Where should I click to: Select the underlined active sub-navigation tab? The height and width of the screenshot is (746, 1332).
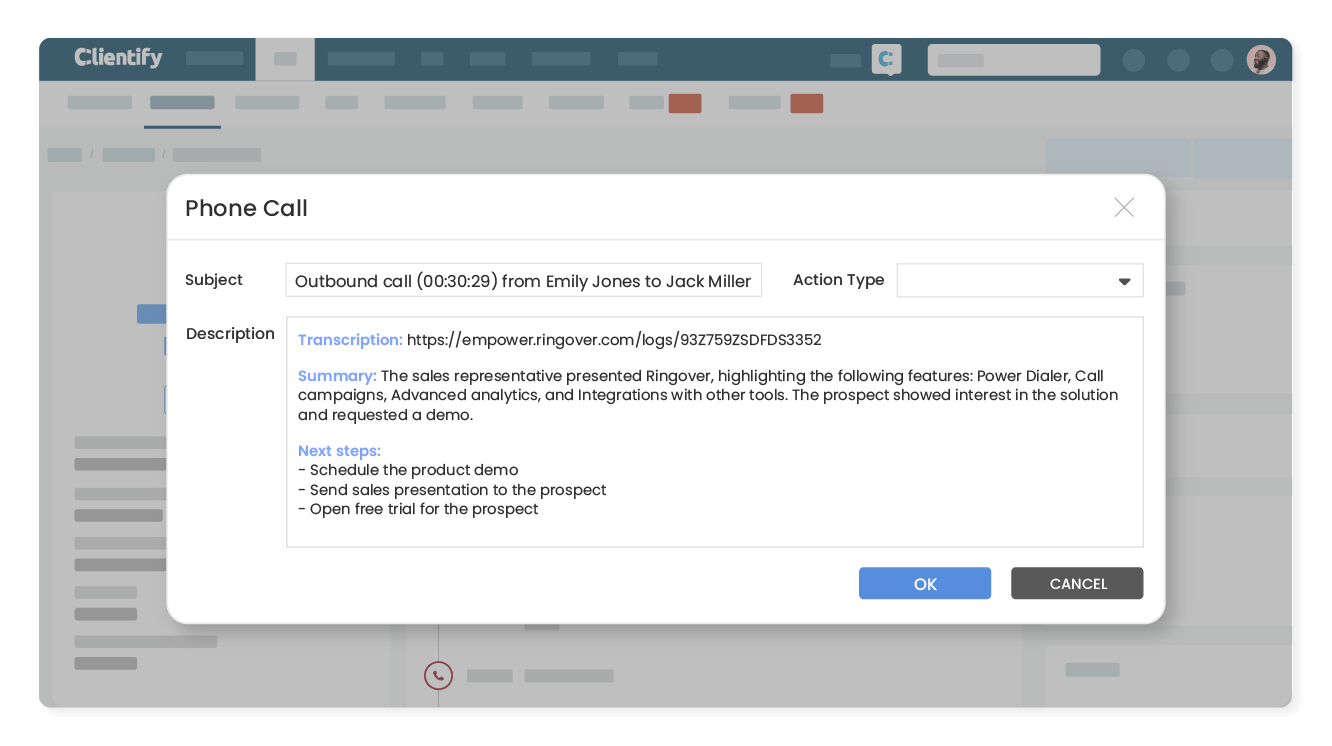pos(182,103)
